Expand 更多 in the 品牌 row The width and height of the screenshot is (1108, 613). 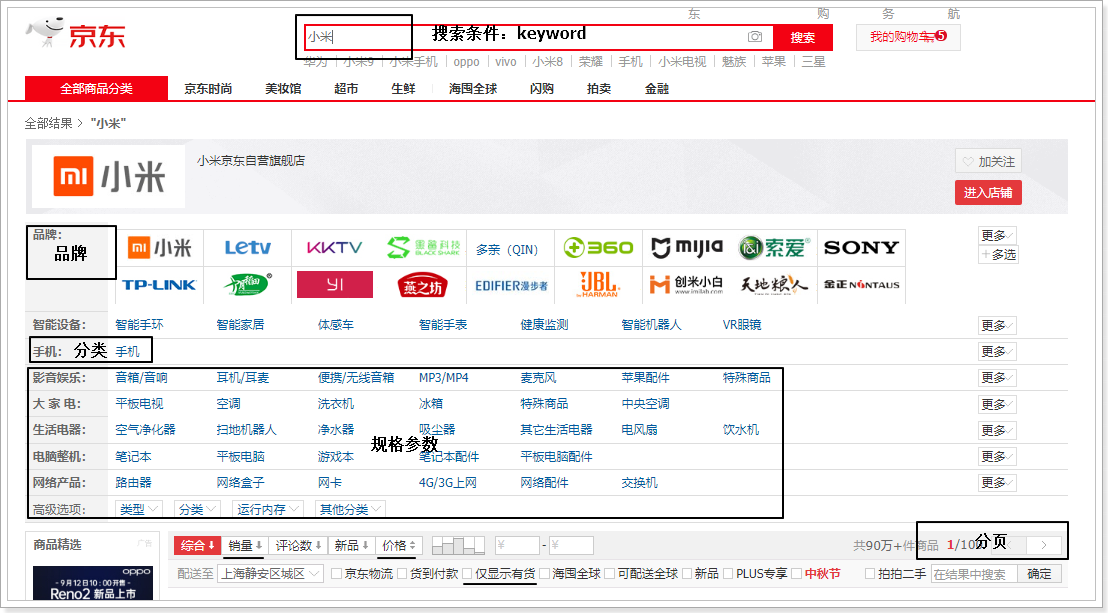(x=997, y=236)
